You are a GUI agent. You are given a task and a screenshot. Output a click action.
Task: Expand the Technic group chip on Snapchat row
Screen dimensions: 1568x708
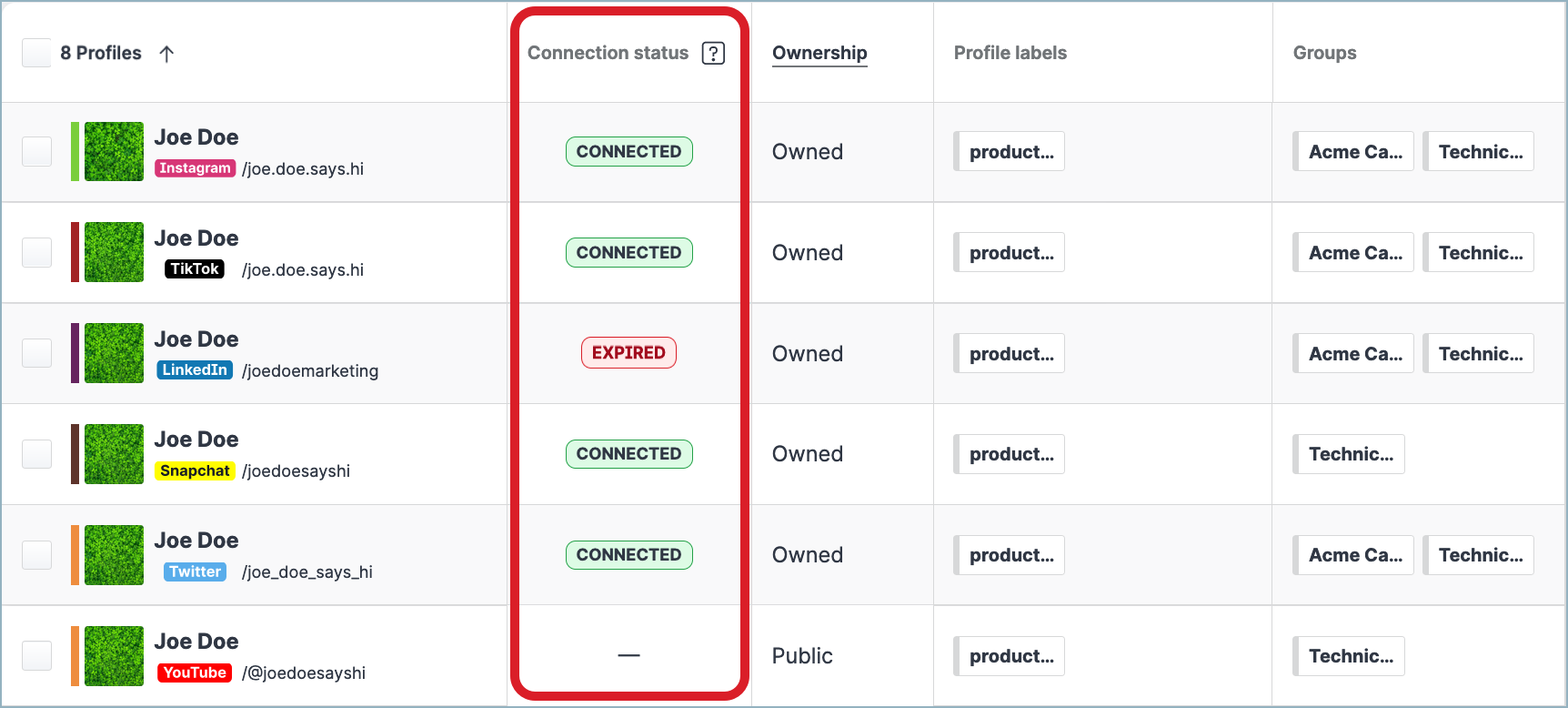pos(1349,453)
